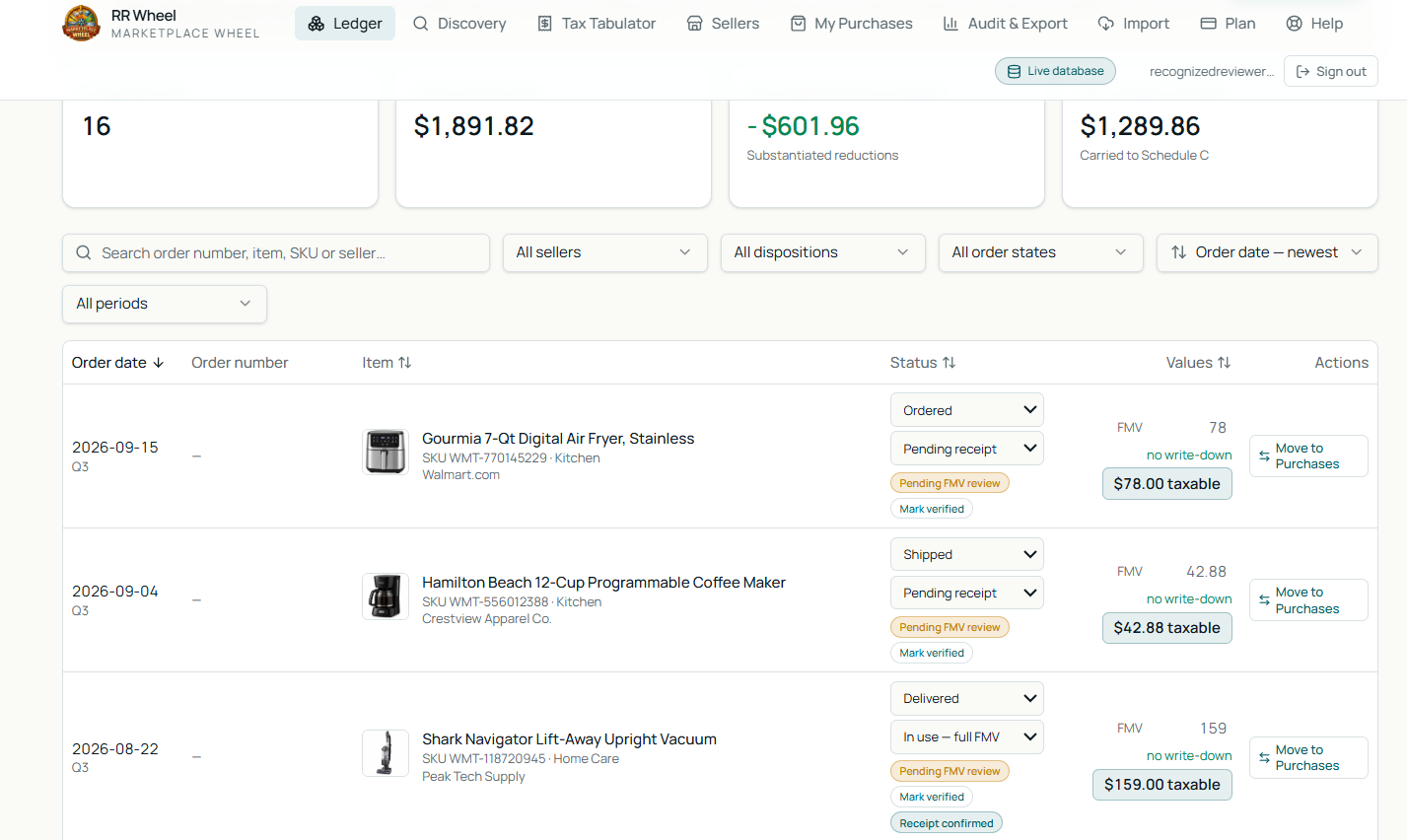Screen dimensions: 1407x840
Task: Change Pending receipt disposition for Gourmia Air Fryer
Action: pyautogui.click(x=967, y=449)
